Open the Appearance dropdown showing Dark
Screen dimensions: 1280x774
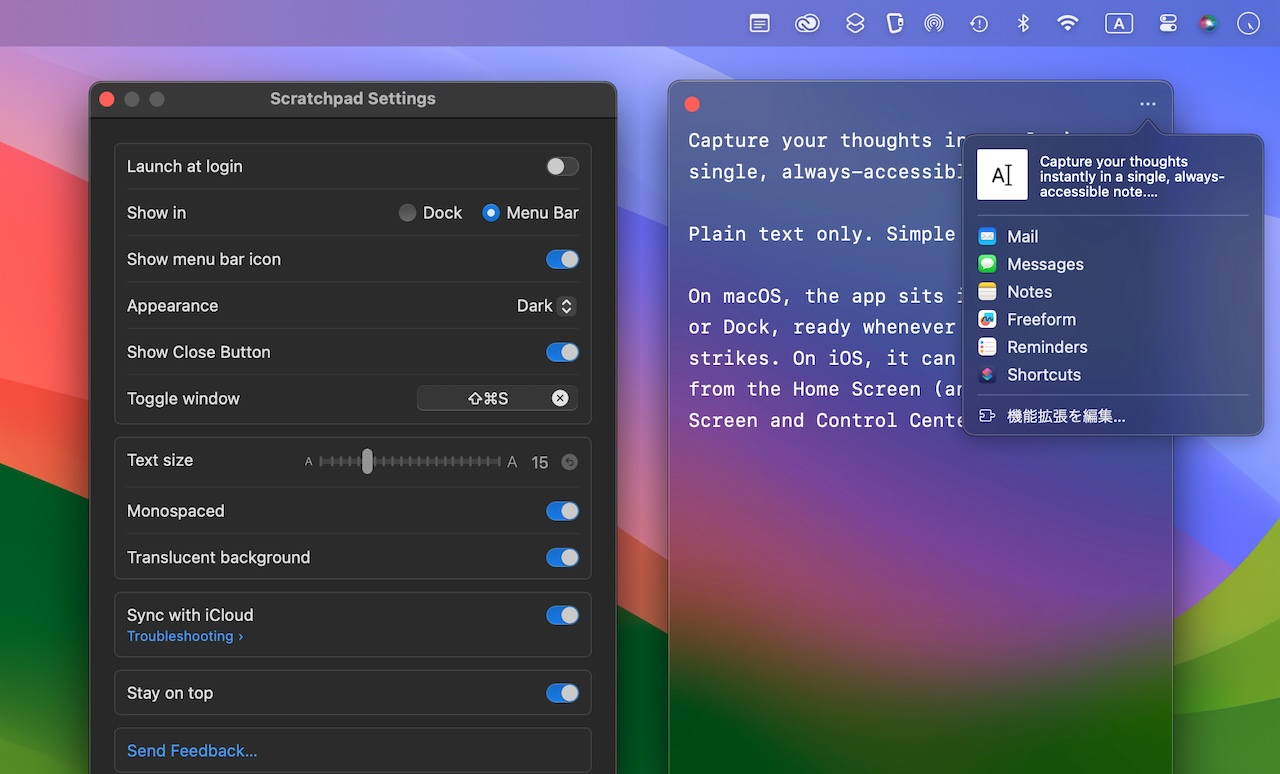click(546, 306)
